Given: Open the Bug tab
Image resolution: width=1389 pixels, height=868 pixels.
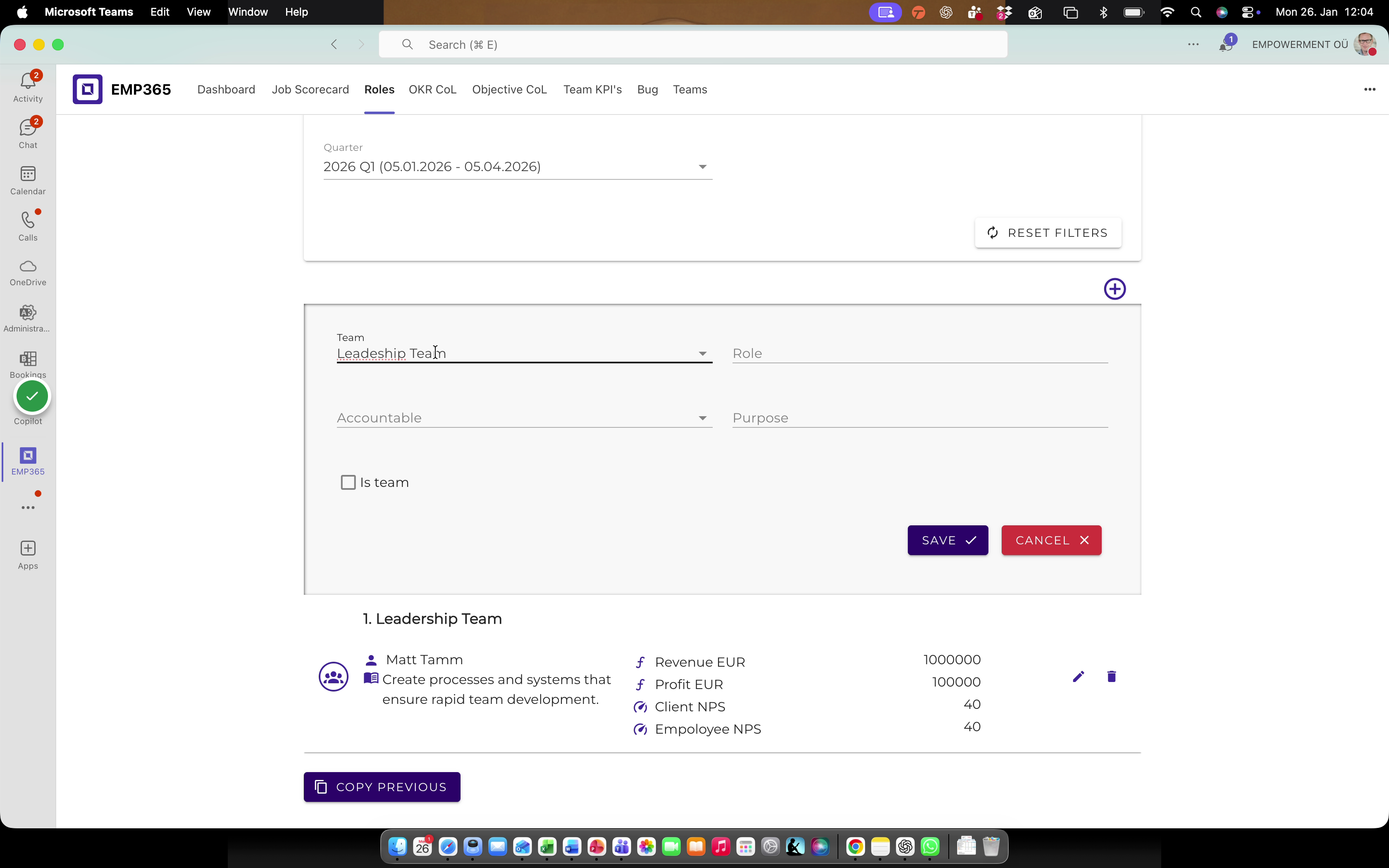Looking at the screenshot, I should point(647,90).
